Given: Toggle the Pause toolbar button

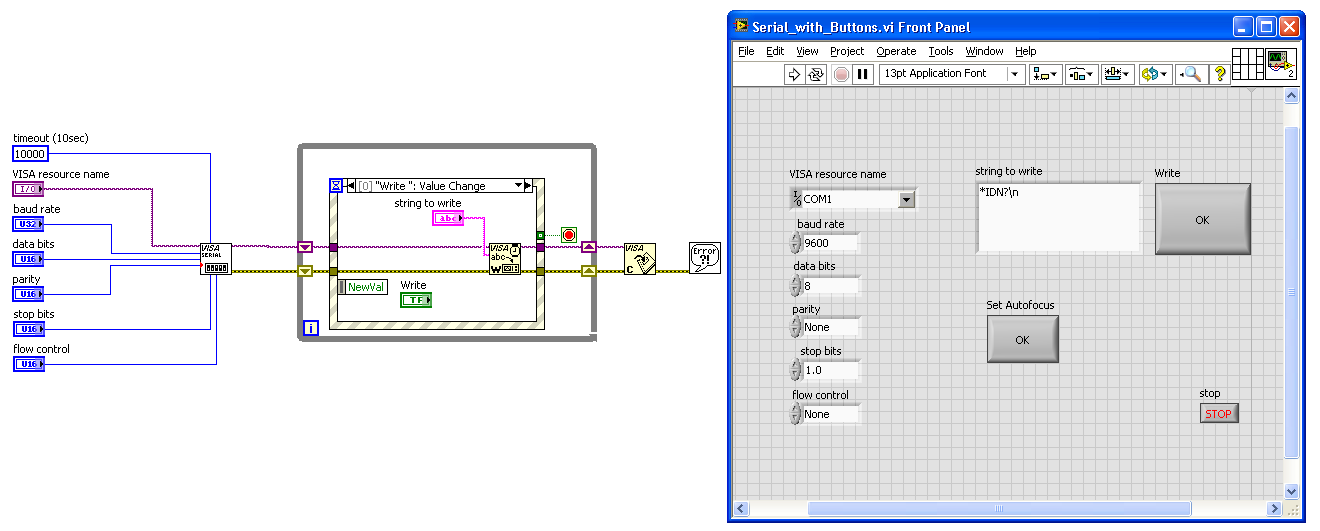Looking at the screenshot, I should 863,74.
